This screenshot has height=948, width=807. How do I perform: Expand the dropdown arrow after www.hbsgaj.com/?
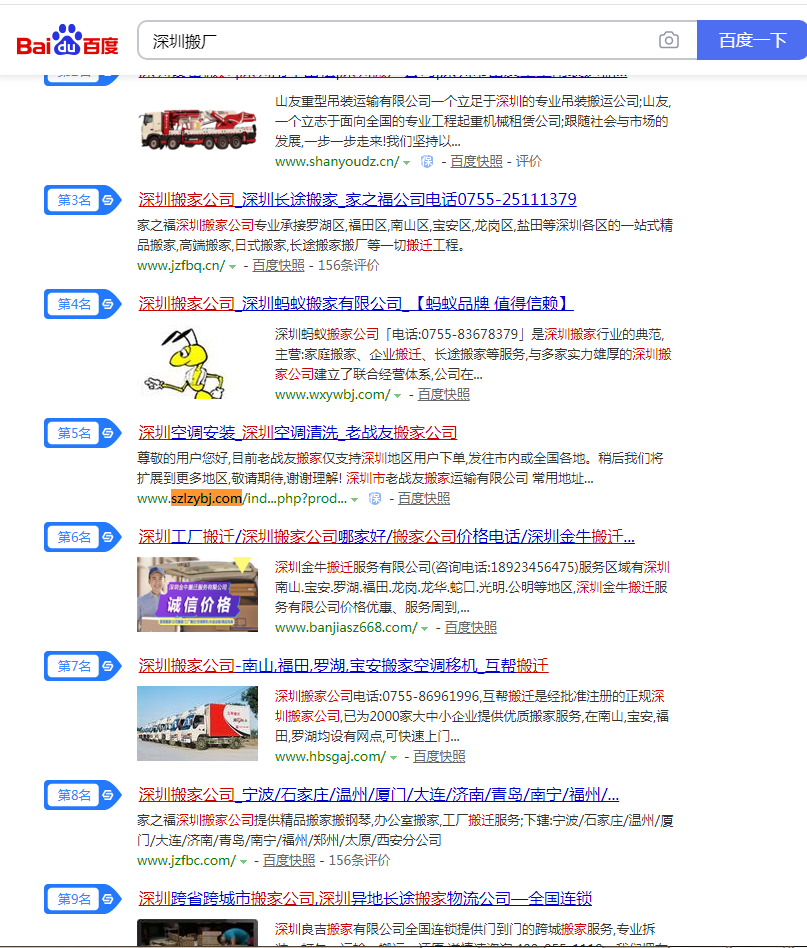pyautogui.click(x=394, y=758)
